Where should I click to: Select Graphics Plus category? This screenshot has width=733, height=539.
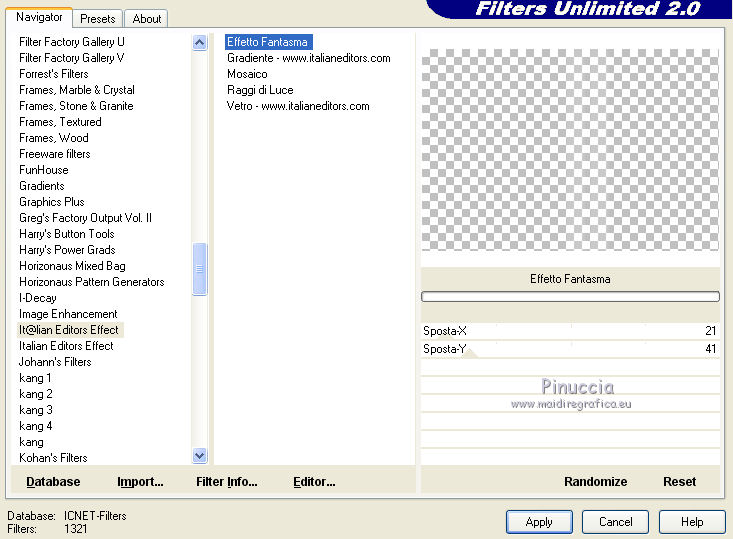[x=52, y=202]
